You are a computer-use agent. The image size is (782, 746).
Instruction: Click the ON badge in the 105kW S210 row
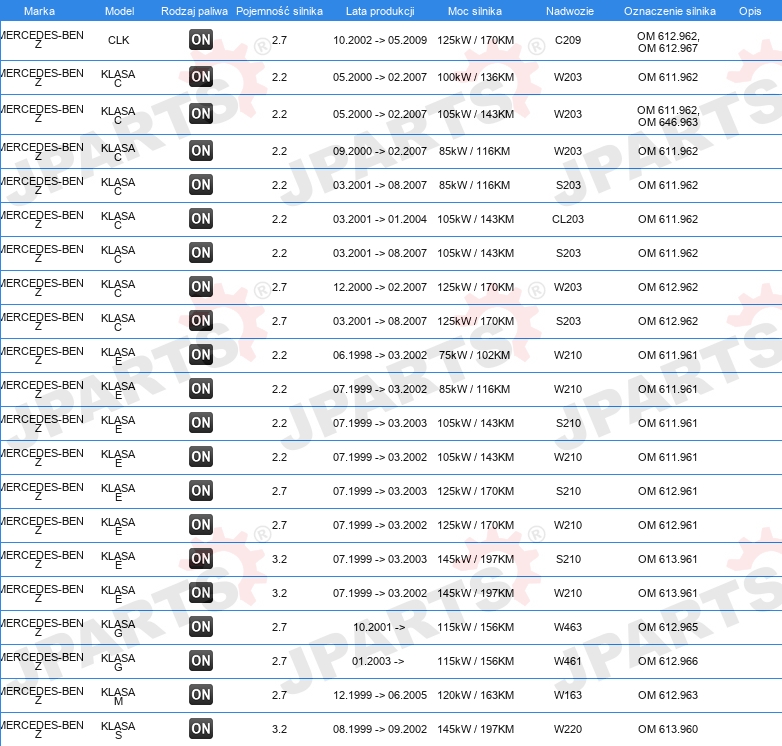[201, 422]
